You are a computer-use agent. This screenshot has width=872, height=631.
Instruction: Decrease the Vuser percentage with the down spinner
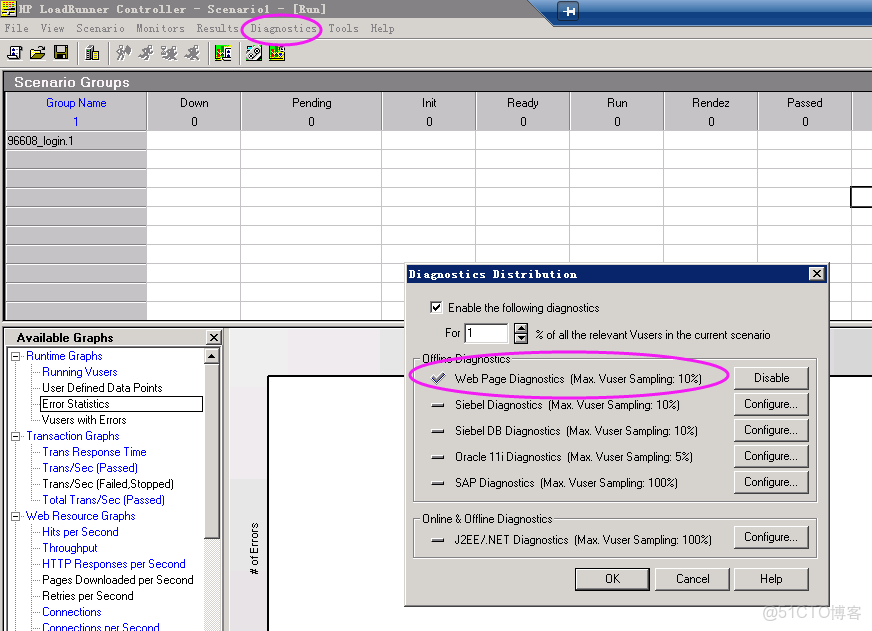521,338
